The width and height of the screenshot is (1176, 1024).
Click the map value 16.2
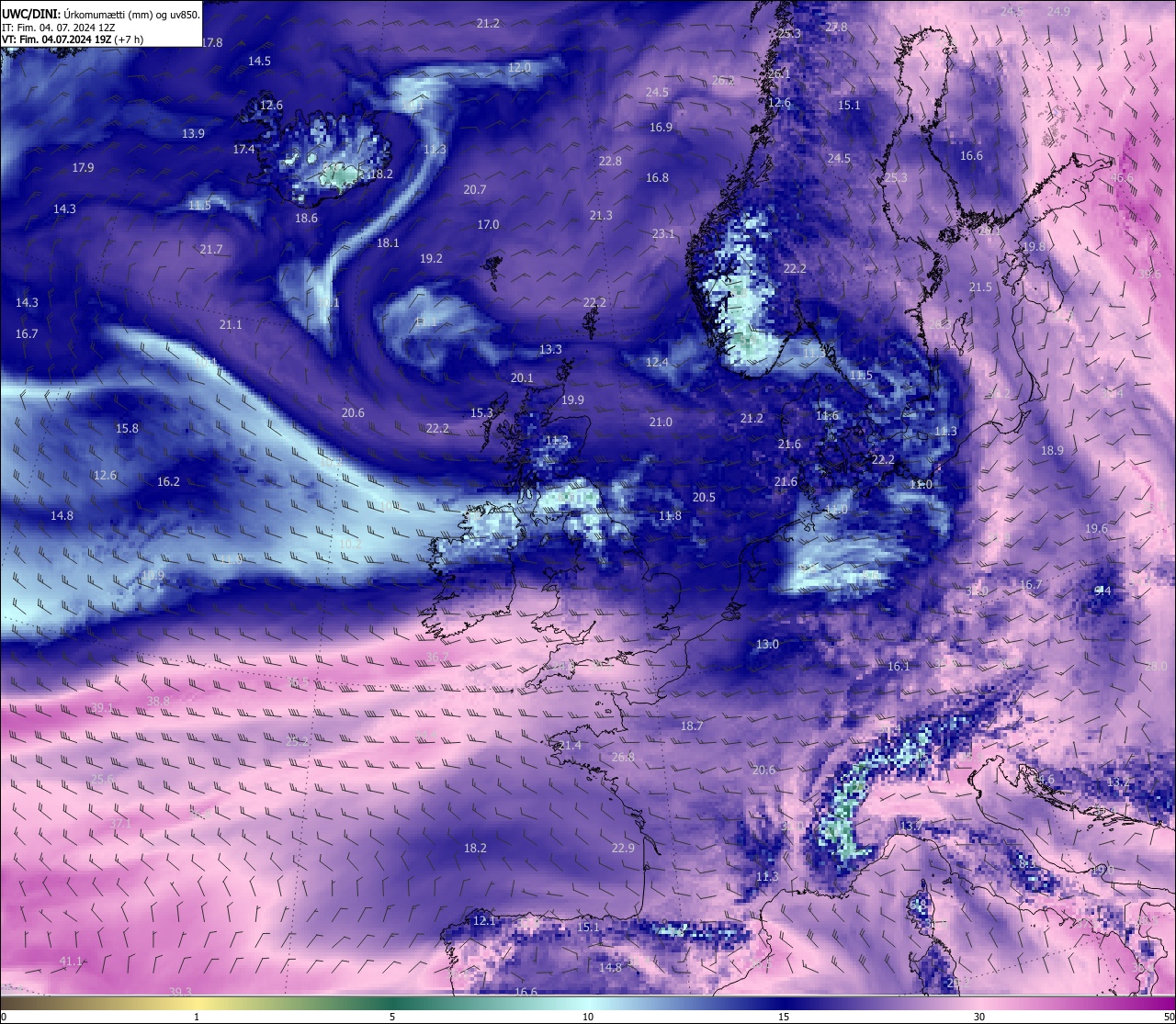point(168,481)
